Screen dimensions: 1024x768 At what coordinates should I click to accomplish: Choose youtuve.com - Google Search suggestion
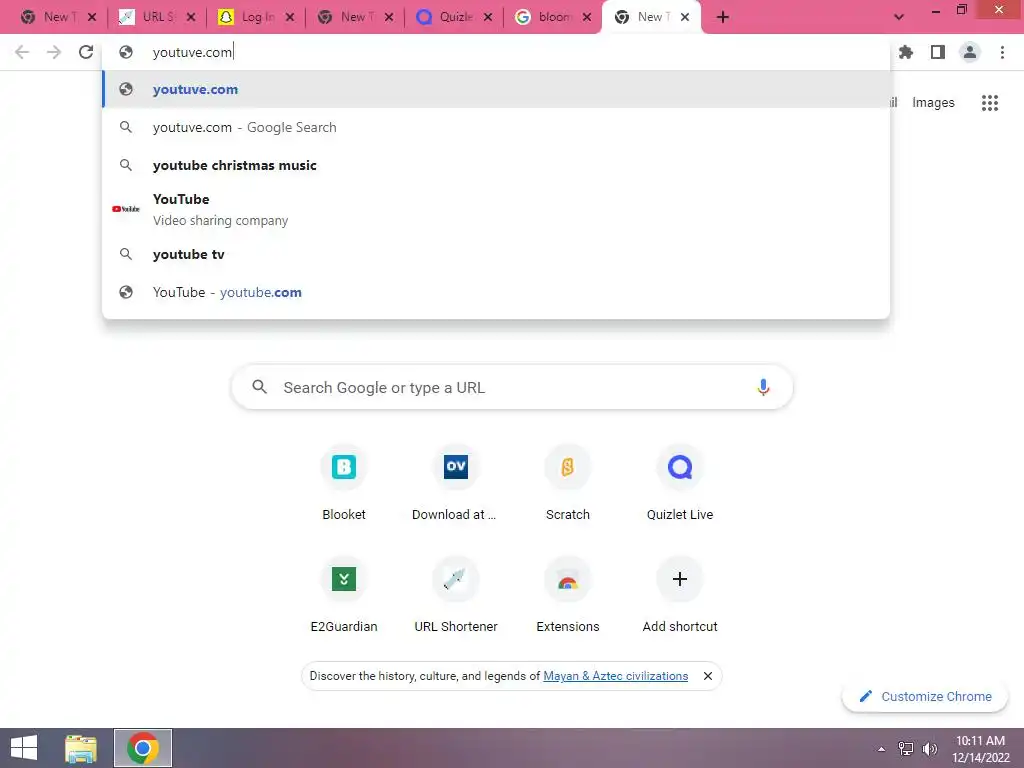[x=496, y=127]
